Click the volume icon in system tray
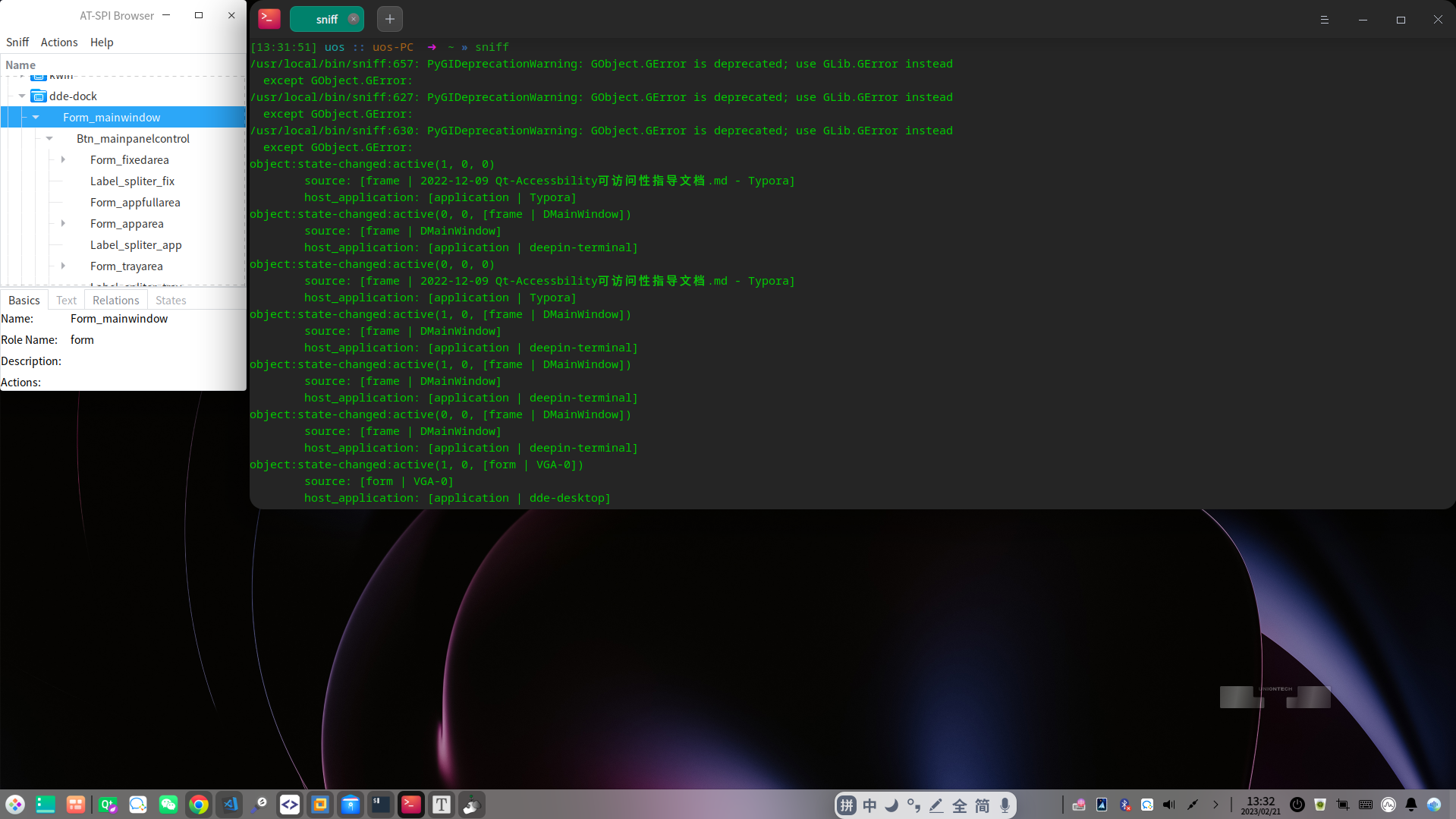 (1168, 805)
